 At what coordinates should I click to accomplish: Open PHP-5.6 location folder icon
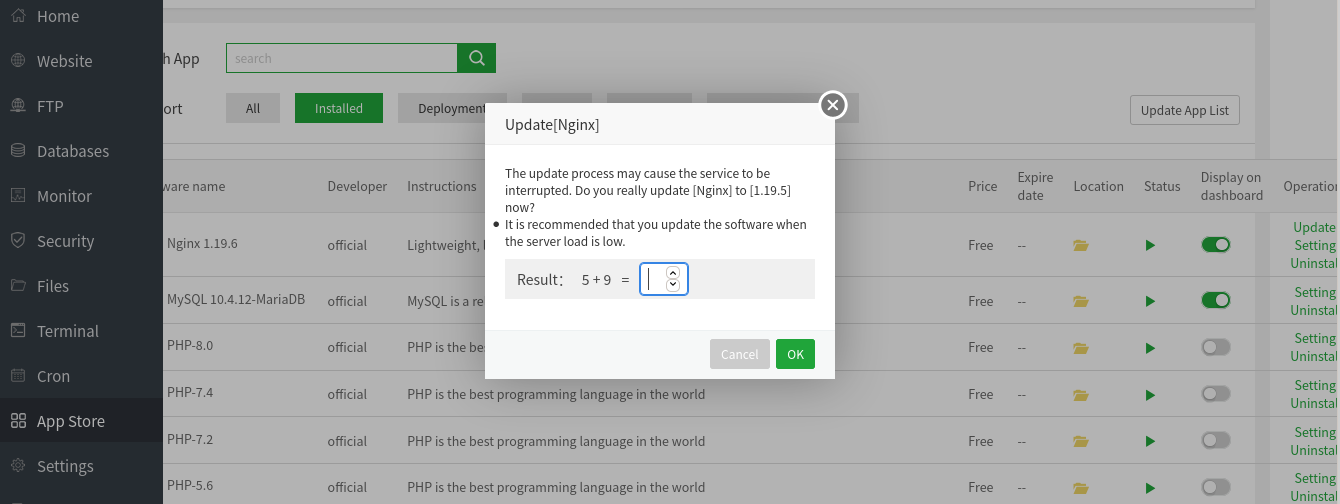[x=1081, y=488]
